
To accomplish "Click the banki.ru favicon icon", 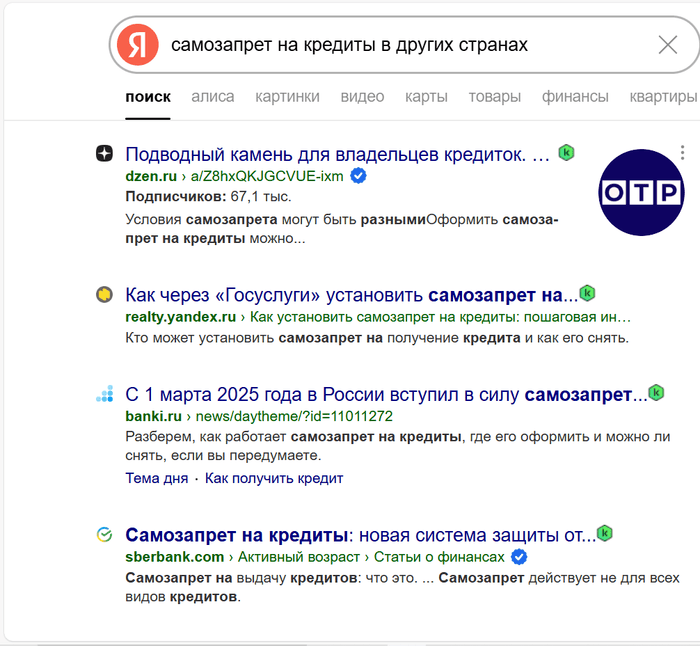I will pos(104,394).
